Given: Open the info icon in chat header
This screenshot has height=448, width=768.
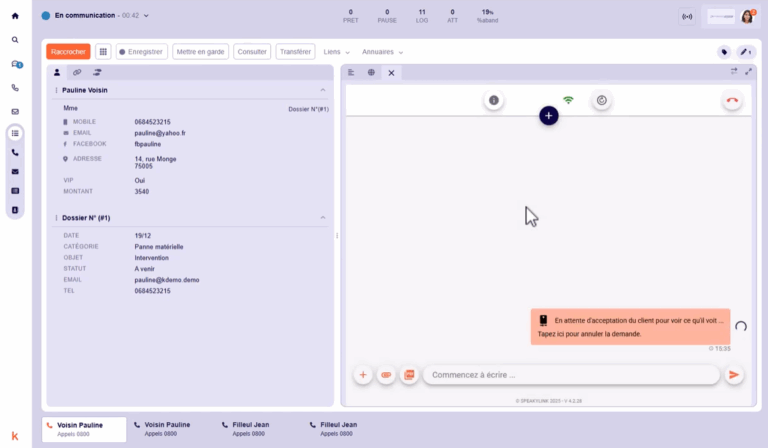Looking at the screenshot, I should pos(493,100).
